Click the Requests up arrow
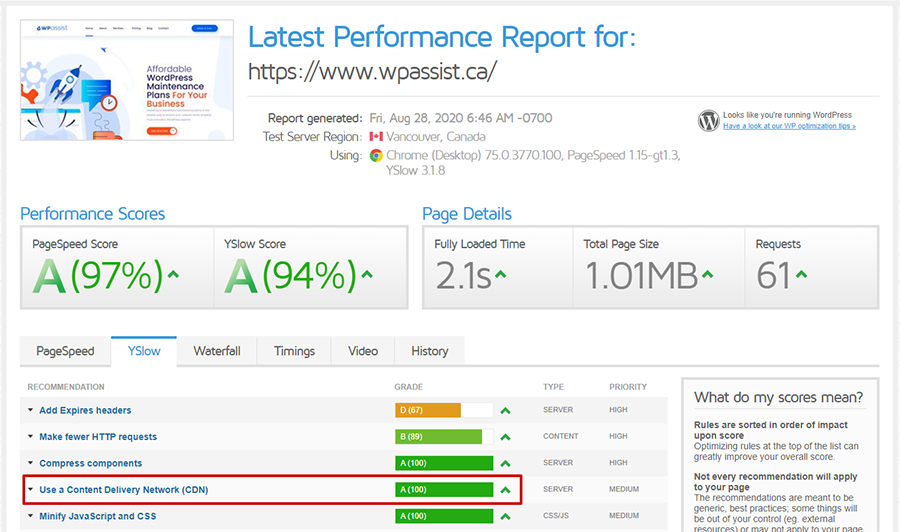This screenshot has height=532, width=900. [x=801, y=274]
